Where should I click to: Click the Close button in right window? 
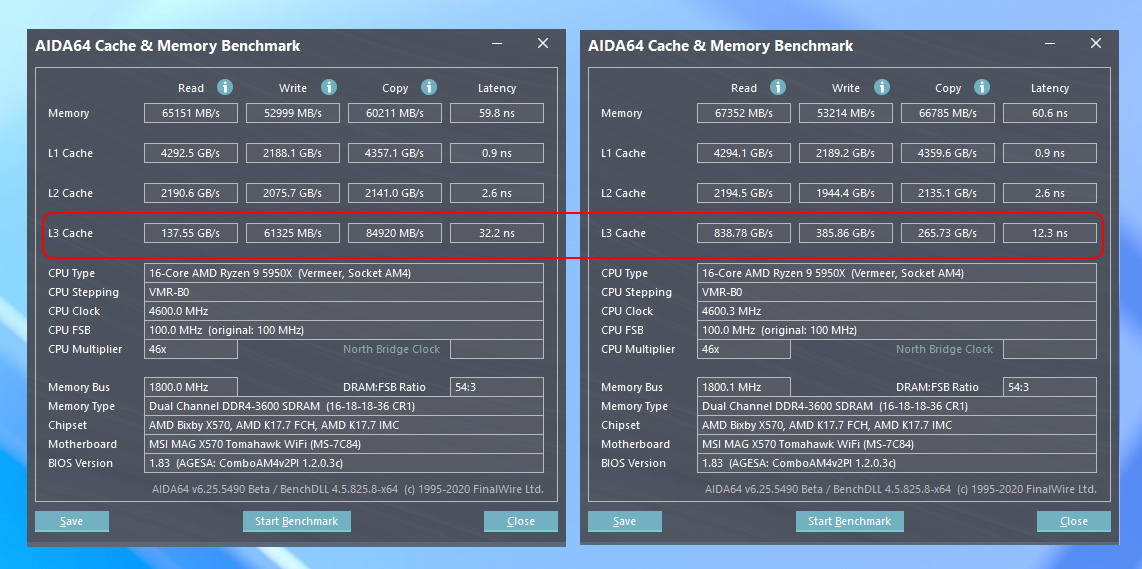pos(1074,521)
